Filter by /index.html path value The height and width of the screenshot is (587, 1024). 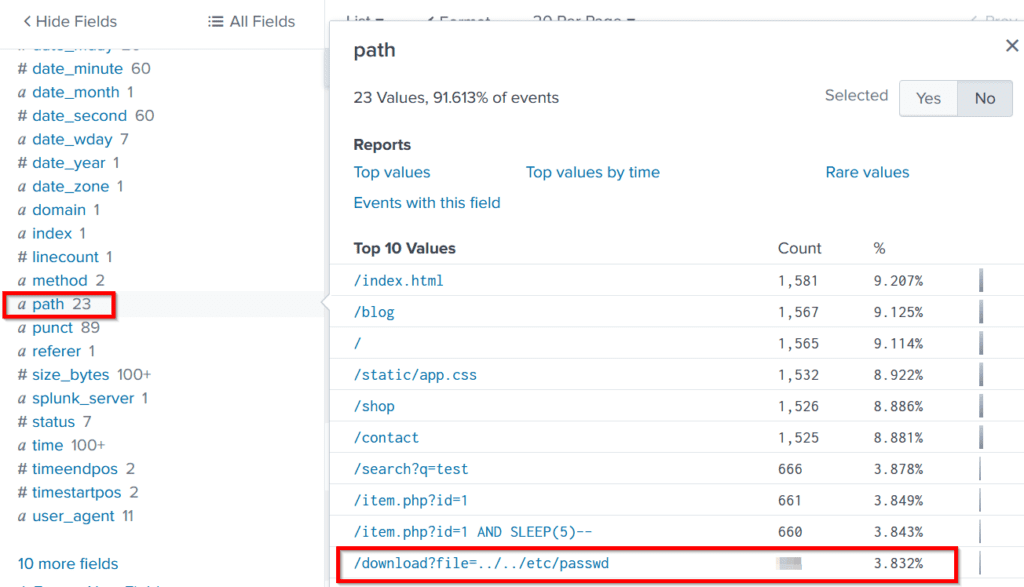coord(398,281)
